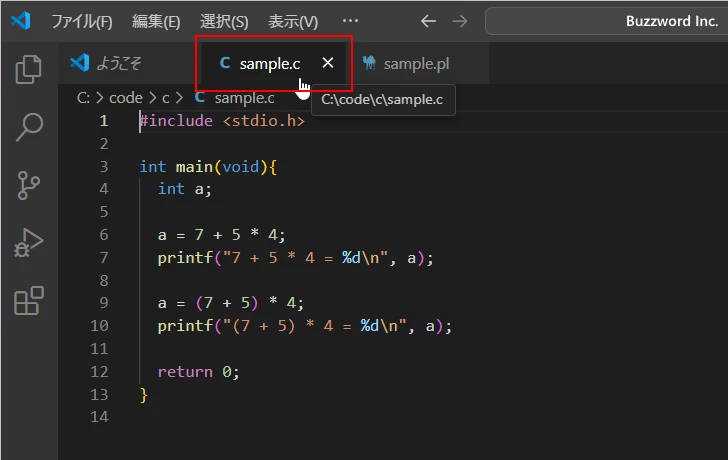The height and width of the screenshot is (460, 728).
Task: Close the sample.c tab
Action: click(328, 63)
